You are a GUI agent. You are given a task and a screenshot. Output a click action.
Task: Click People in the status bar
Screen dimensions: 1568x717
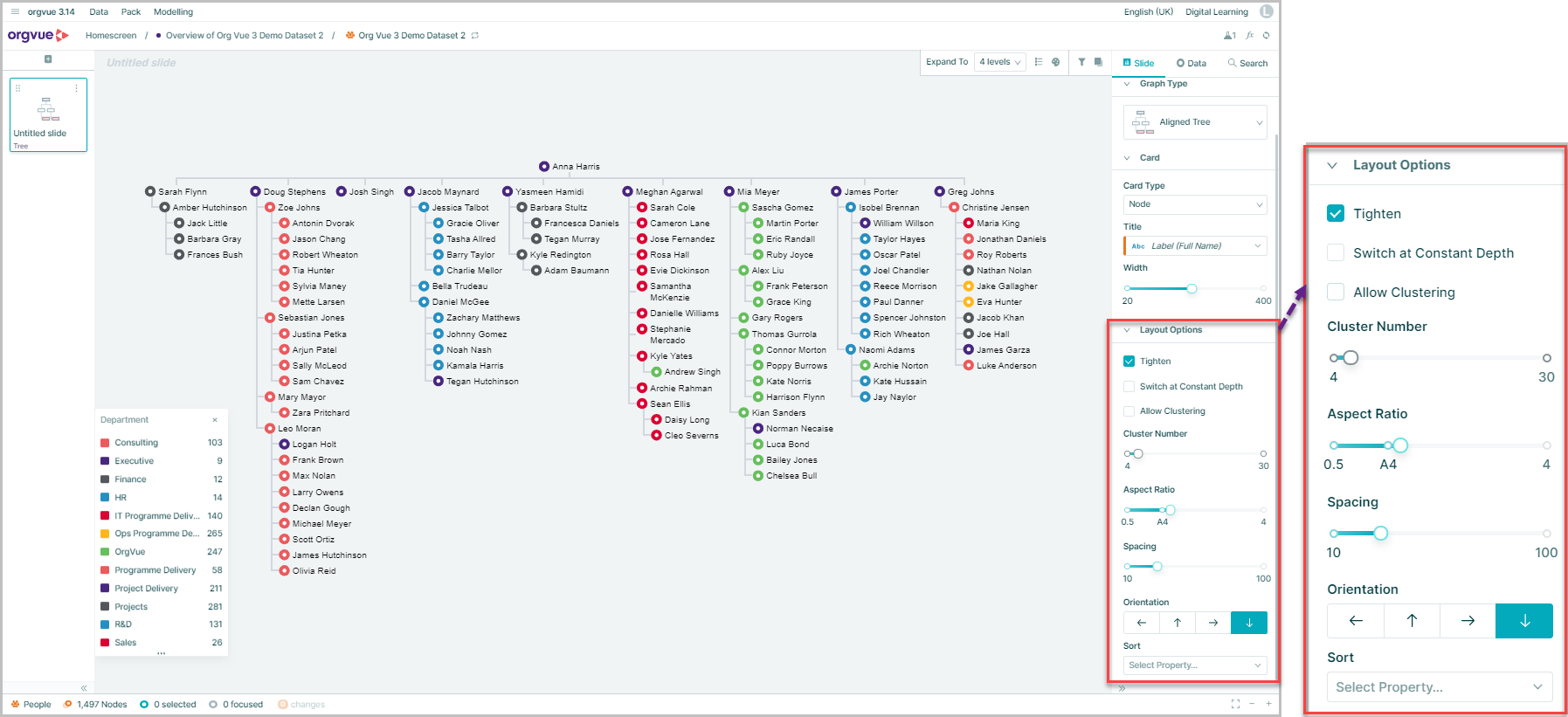click(31, 705)
